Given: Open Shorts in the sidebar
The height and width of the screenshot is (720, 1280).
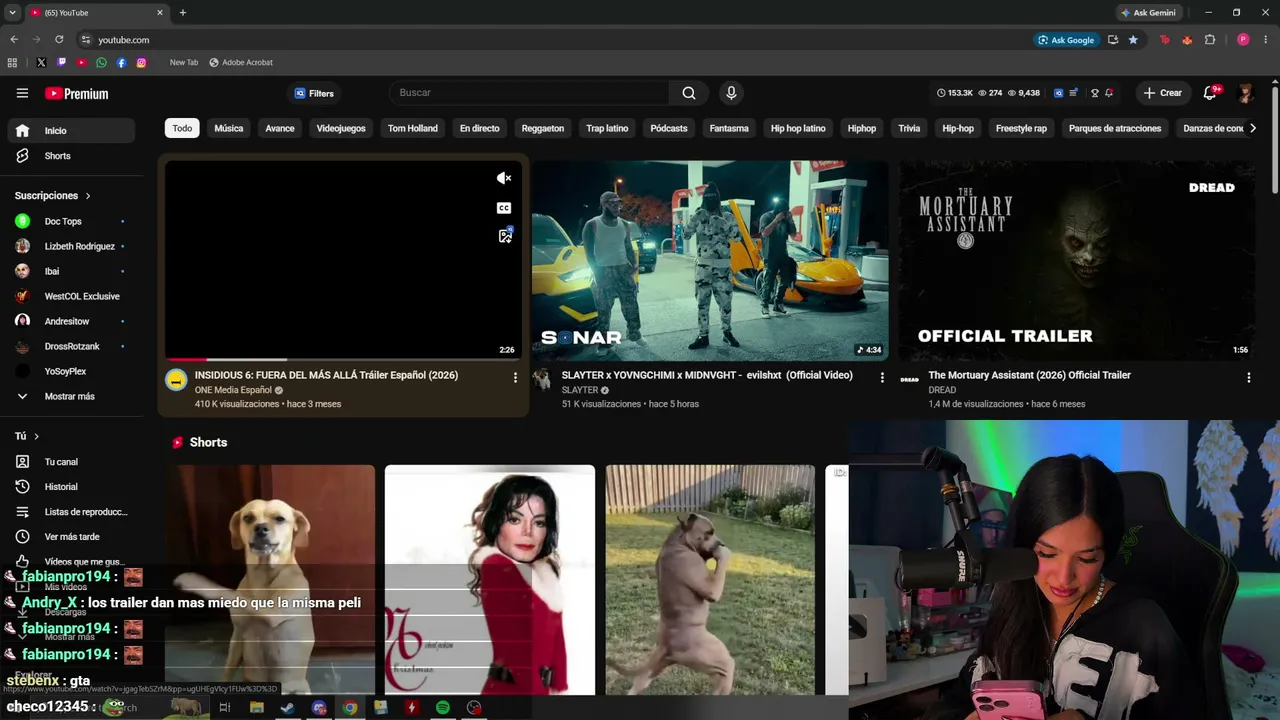Looking at the screenshot, I should [70, 156].
